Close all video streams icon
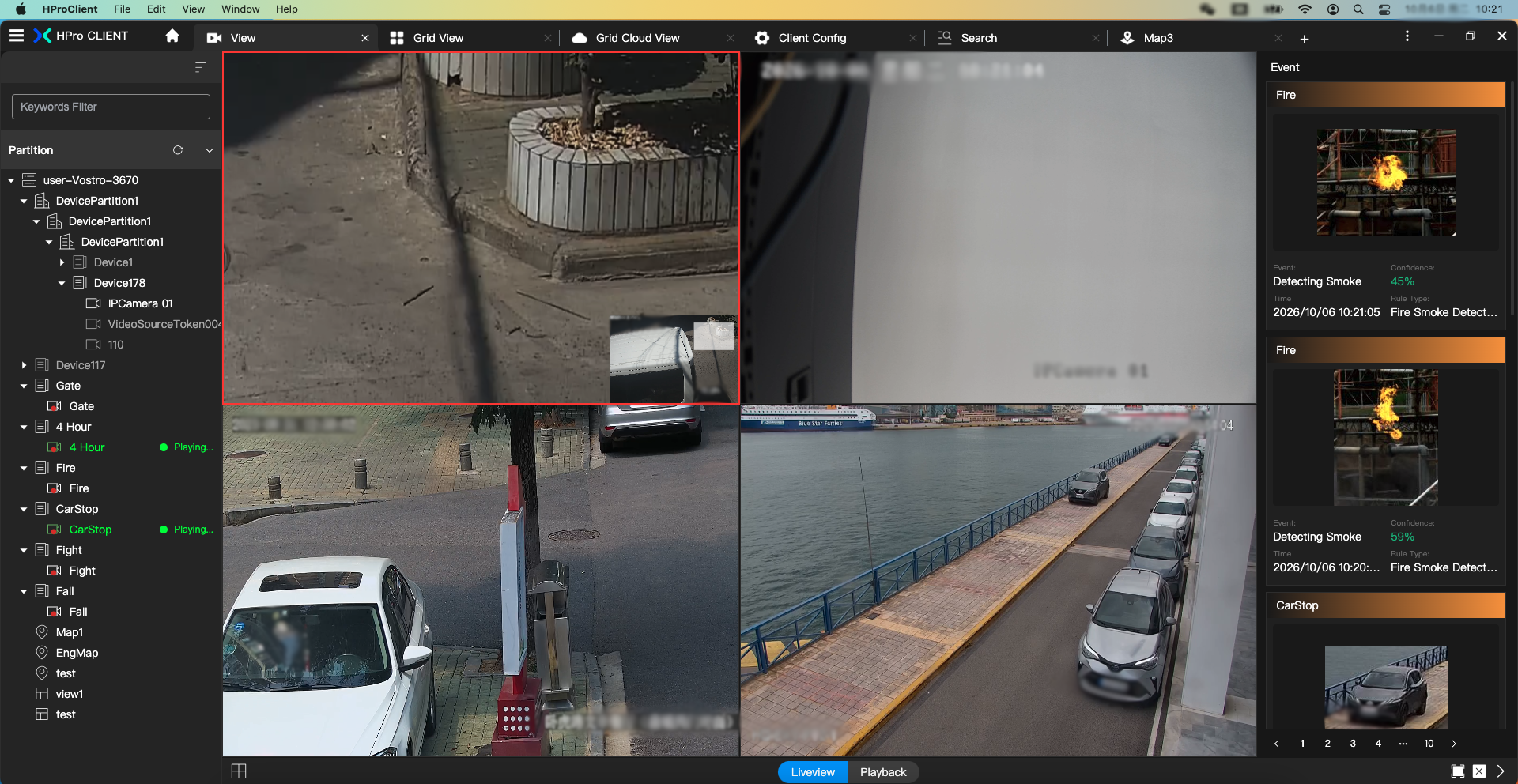The image size is (1518, 784). click(x=1479, y=771)
